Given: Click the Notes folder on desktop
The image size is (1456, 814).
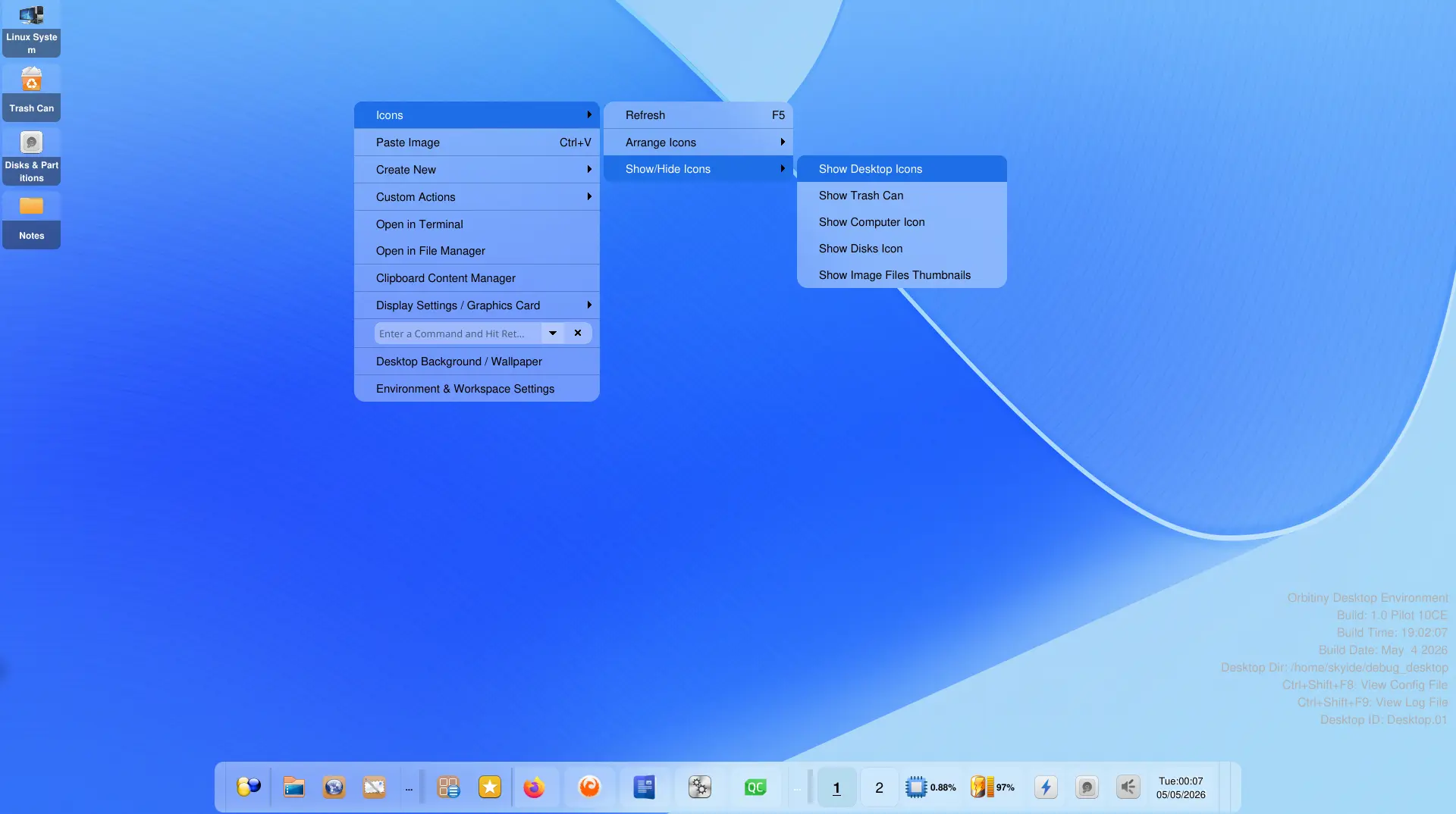Looking at the screenshot, I should pos(31,220).
